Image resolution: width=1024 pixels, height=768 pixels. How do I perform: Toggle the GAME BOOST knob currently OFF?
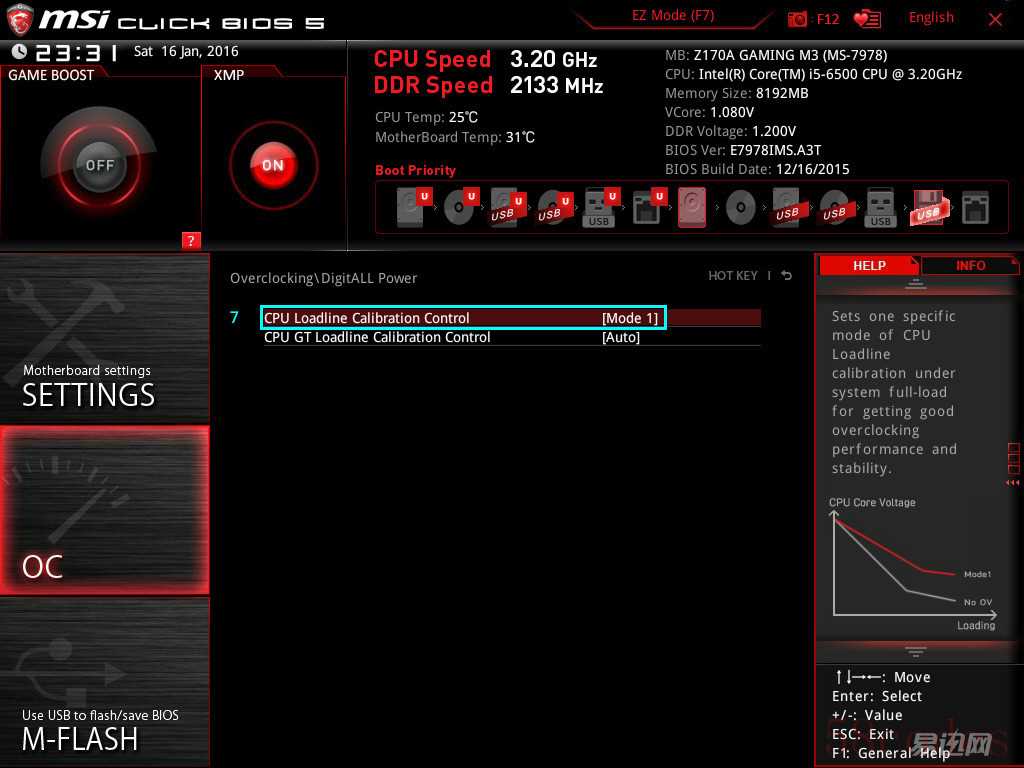pos(99,165)
